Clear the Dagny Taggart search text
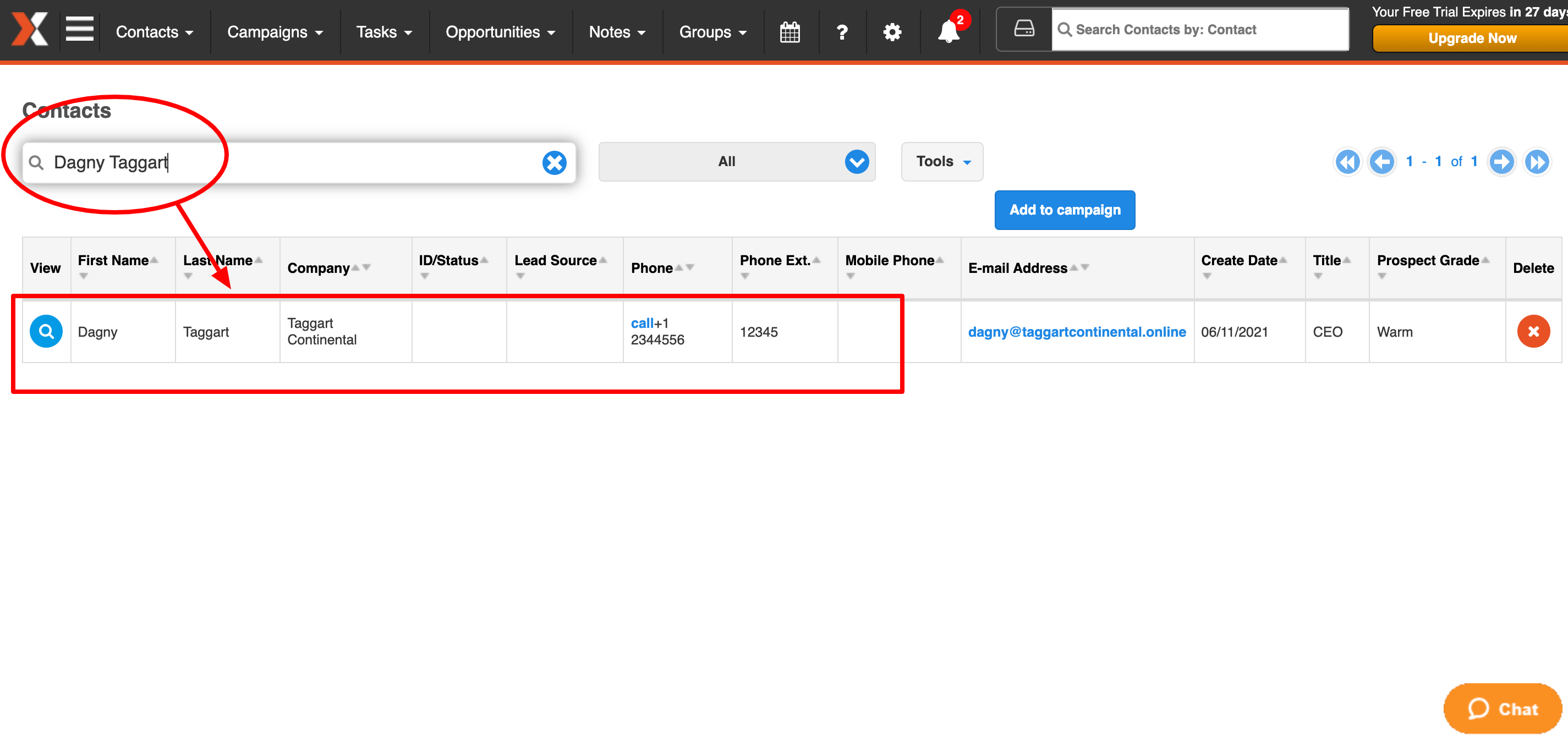Viewport: 1568px width, 746px height. [x=554, y=162]
